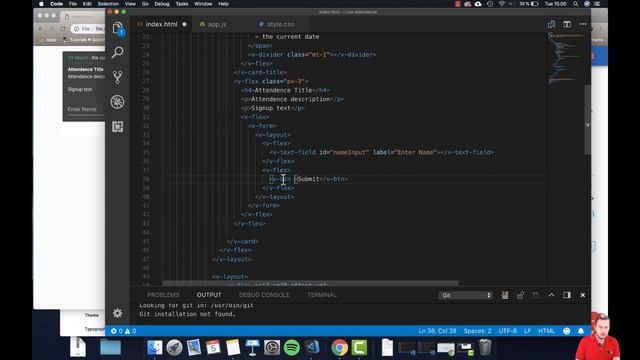Click 'Git installation not found.' output line

tap(187, 314)
